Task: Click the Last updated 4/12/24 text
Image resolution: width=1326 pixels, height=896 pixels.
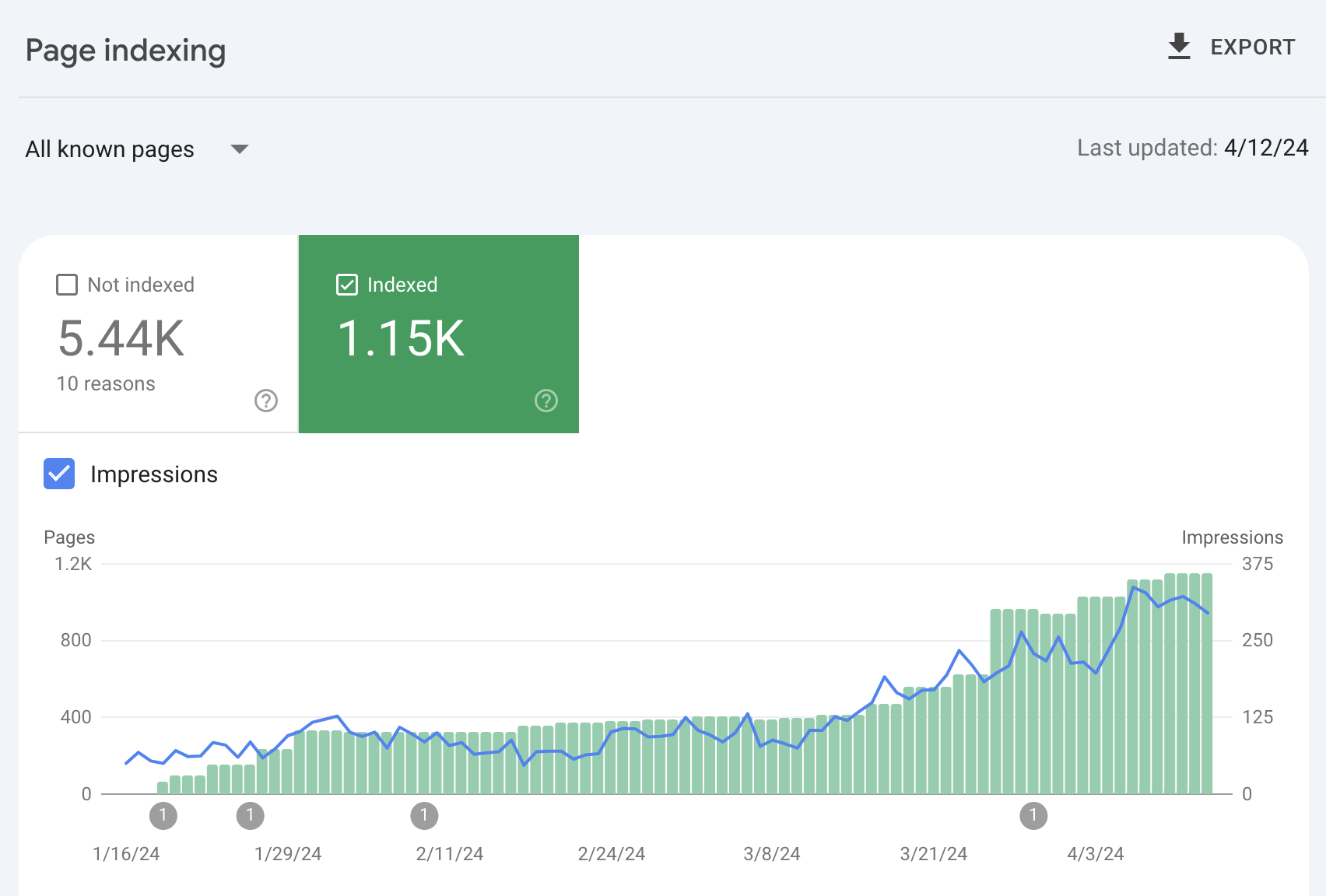Action: click(1193, 148)
